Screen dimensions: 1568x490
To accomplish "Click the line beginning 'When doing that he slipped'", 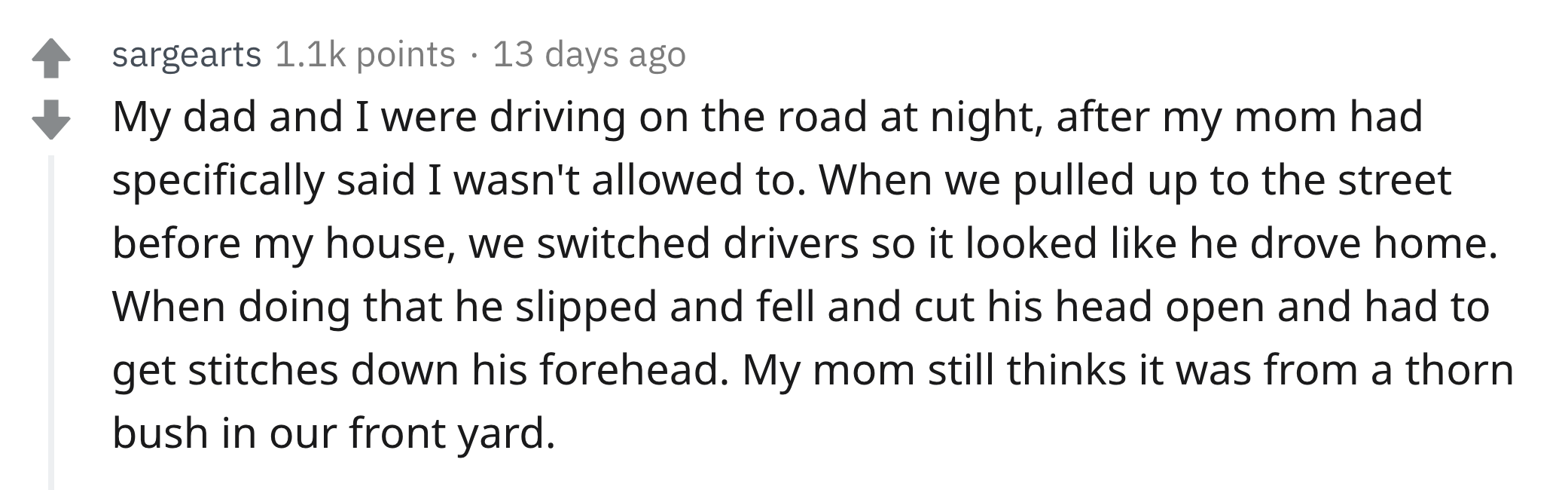I will 801,307.
